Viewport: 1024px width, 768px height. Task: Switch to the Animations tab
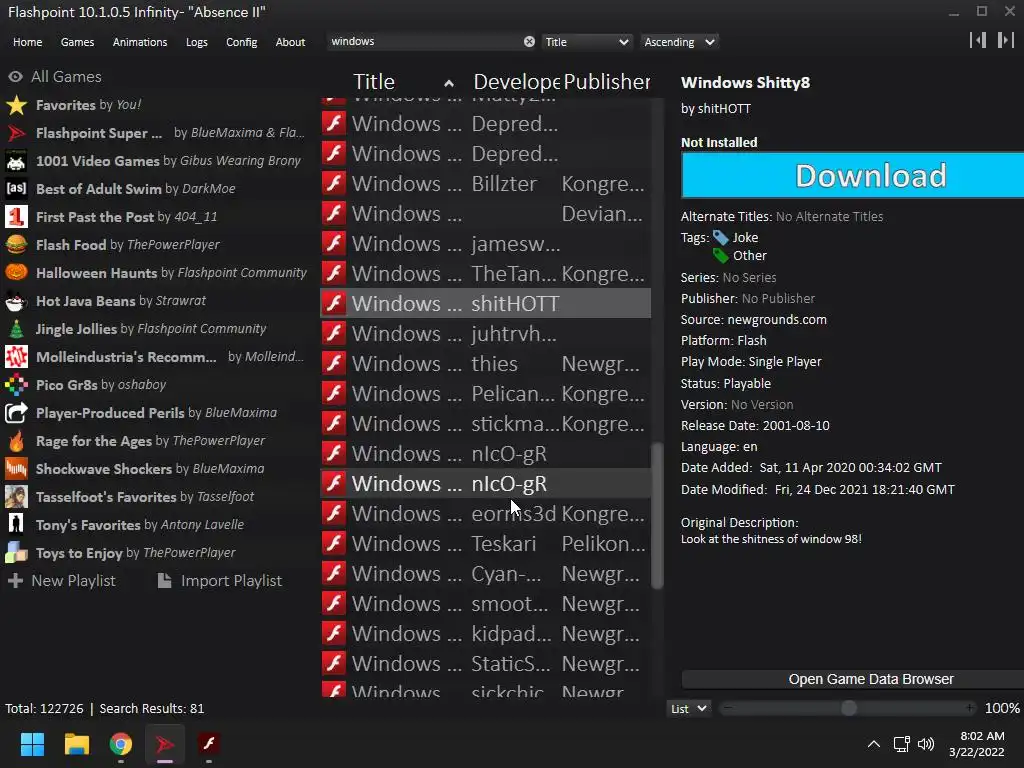140,42
